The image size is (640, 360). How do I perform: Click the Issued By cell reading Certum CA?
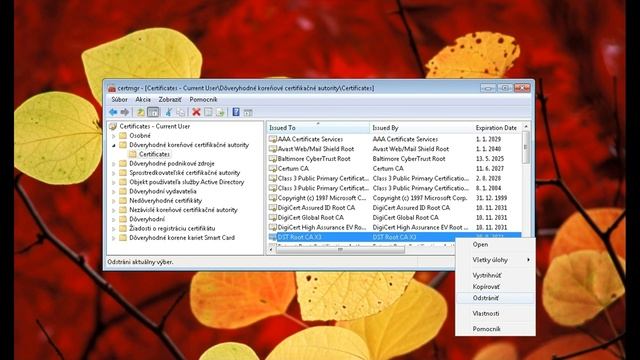tap(388, 169)
